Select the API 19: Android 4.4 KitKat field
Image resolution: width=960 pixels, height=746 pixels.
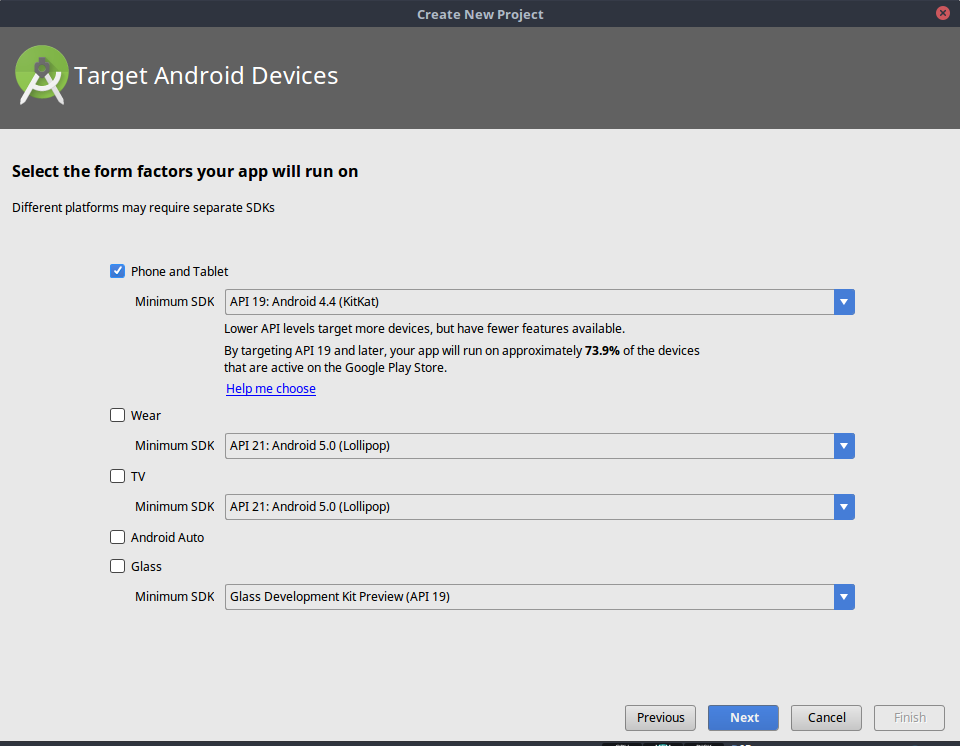(x=500, y=301)
